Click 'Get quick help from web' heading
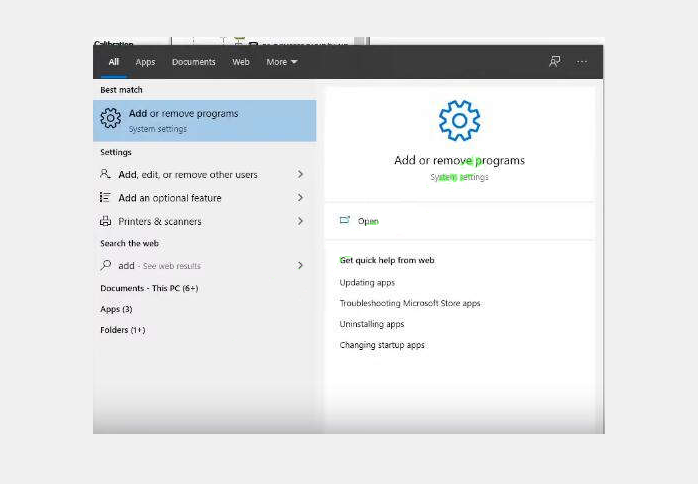This screenshot has height=484, width=698. pyautogui.click(x=387, y=260)
